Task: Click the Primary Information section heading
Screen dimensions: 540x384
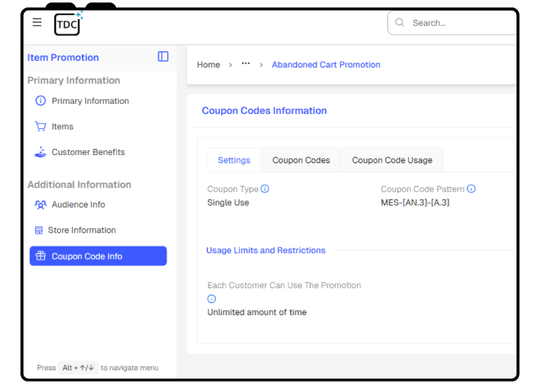Action: [x=74, y=81]
